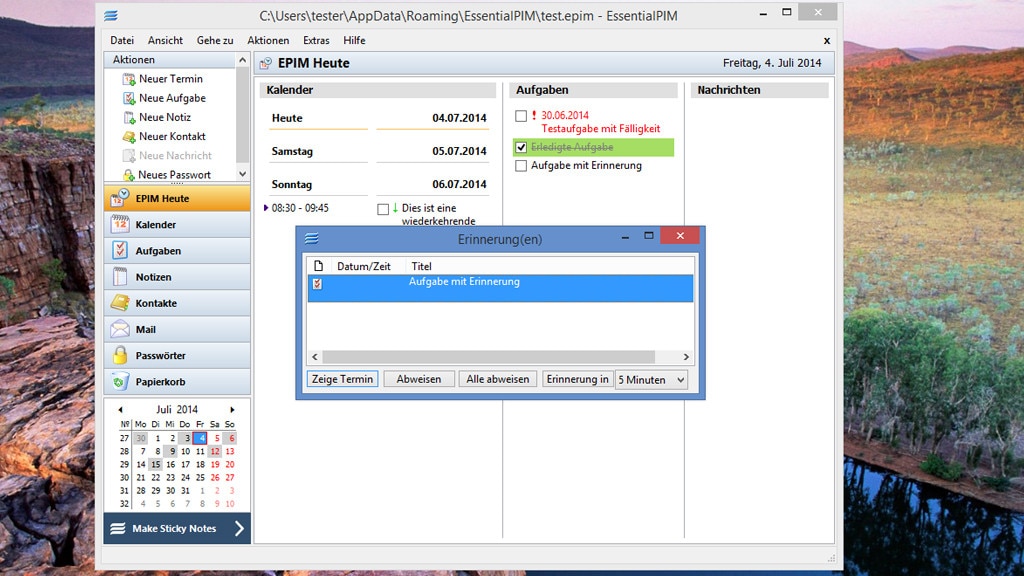Click the reminder list horizontal scrollbar thumb

(488, 357)
